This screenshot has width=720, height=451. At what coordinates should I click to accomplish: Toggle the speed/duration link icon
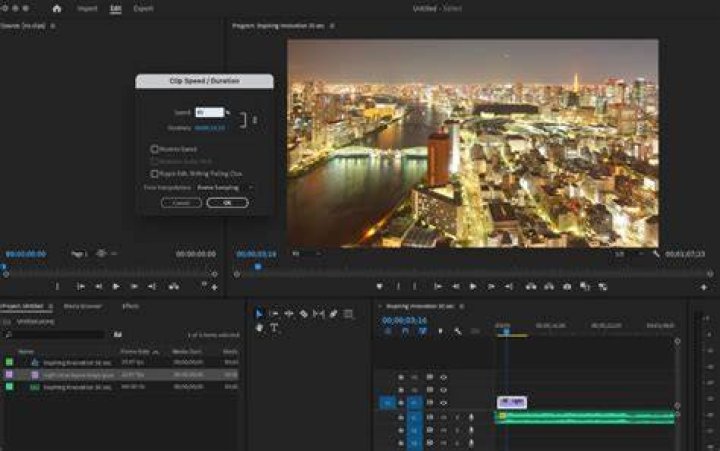[254, 120]
